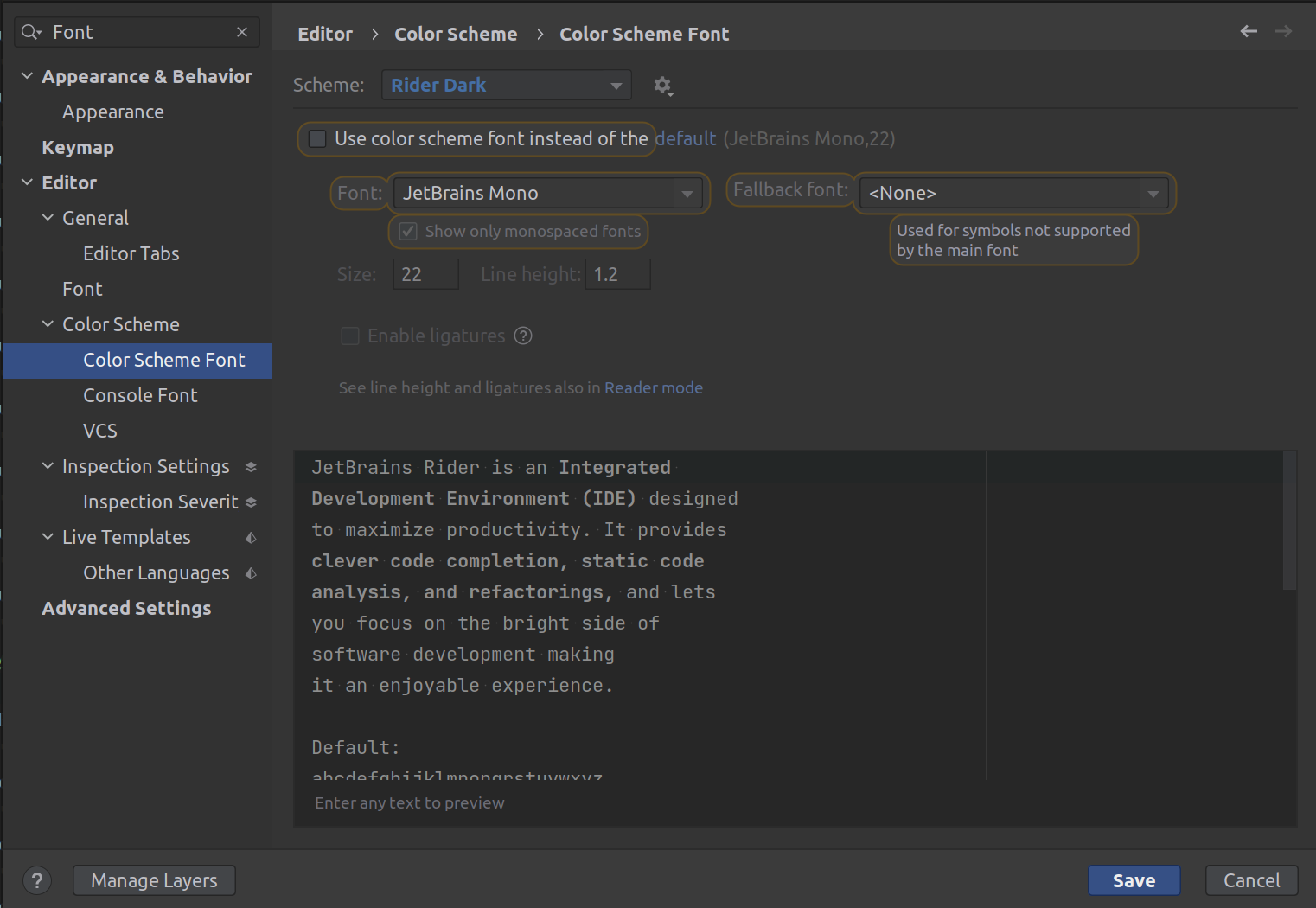Select Editor Tabs settings page
The height and width of the screenshot is (908, 1316).
tap(131, 253)
